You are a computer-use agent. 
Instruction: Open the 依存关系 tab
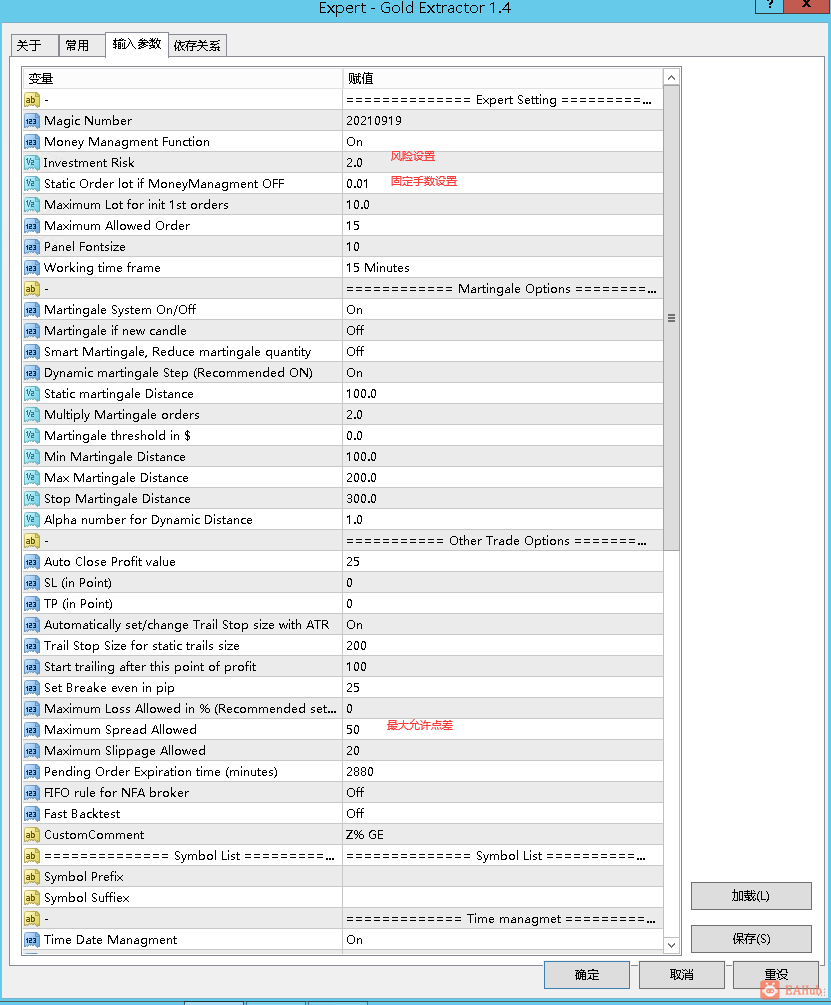point(197,46)
